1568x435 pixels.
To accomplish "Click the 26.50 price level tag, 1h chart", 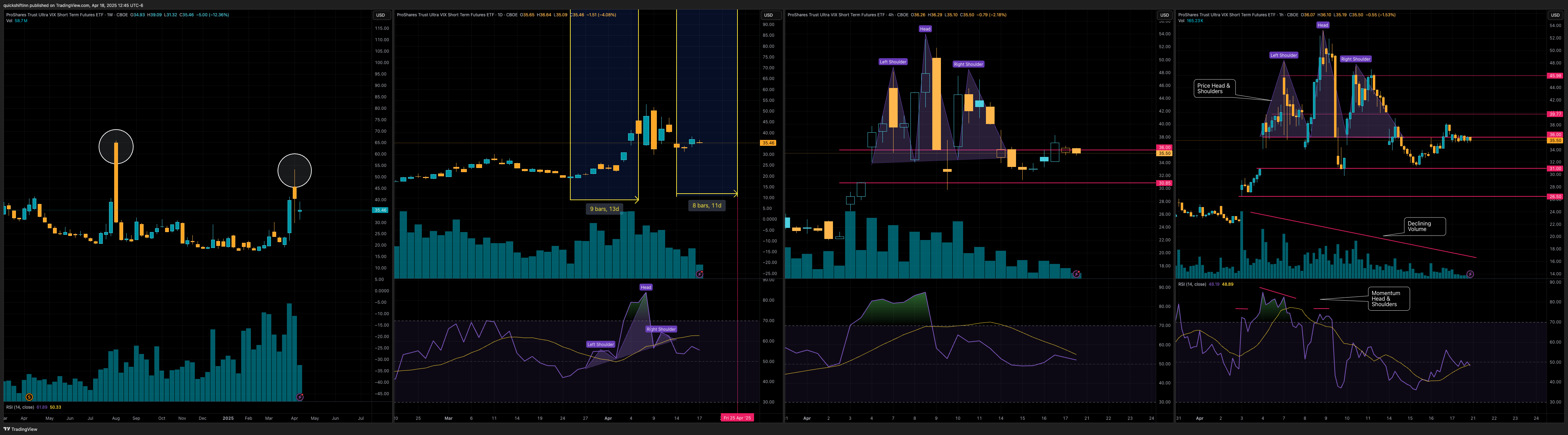I will click(x=1555, y=197).
